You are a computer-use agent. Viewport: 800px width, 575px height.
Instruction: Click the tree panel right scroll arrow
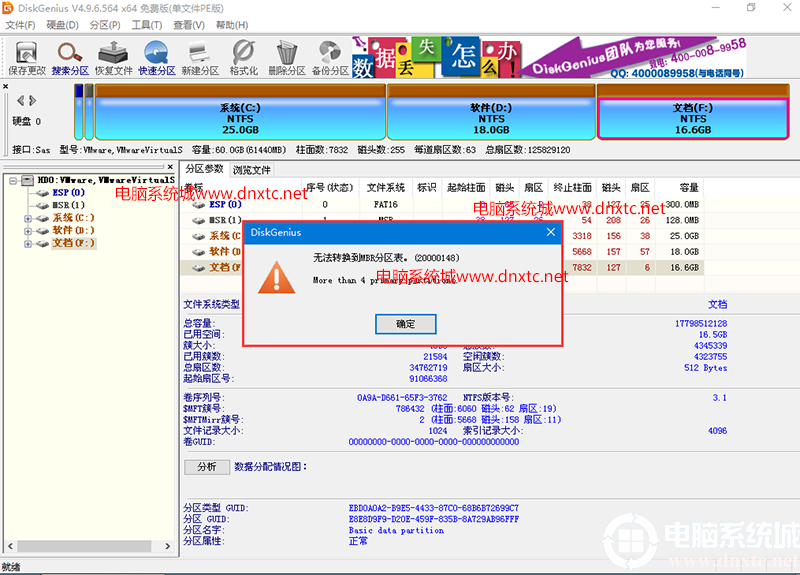coord(168,546)
